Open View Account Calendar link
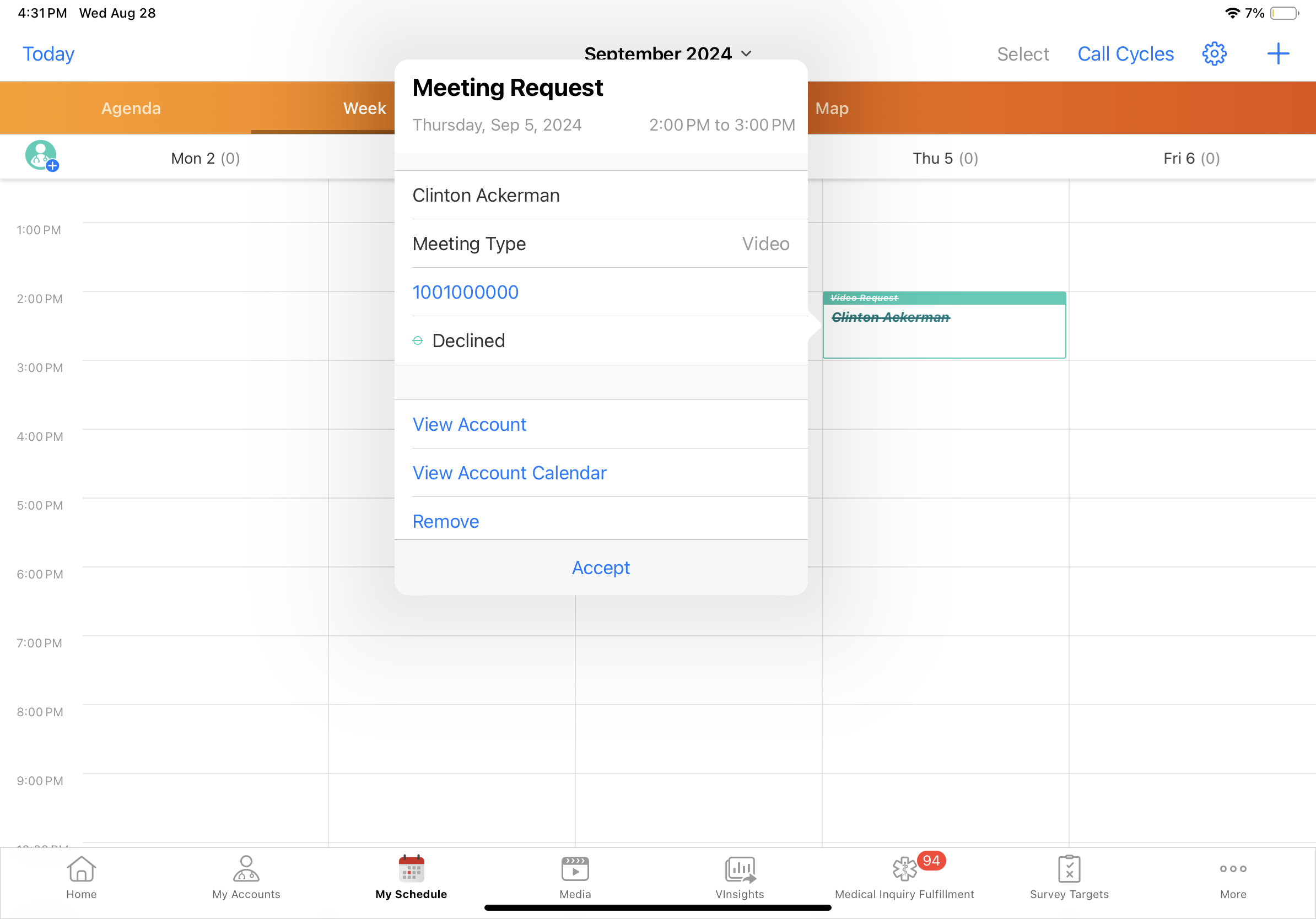 coord(509,473)
